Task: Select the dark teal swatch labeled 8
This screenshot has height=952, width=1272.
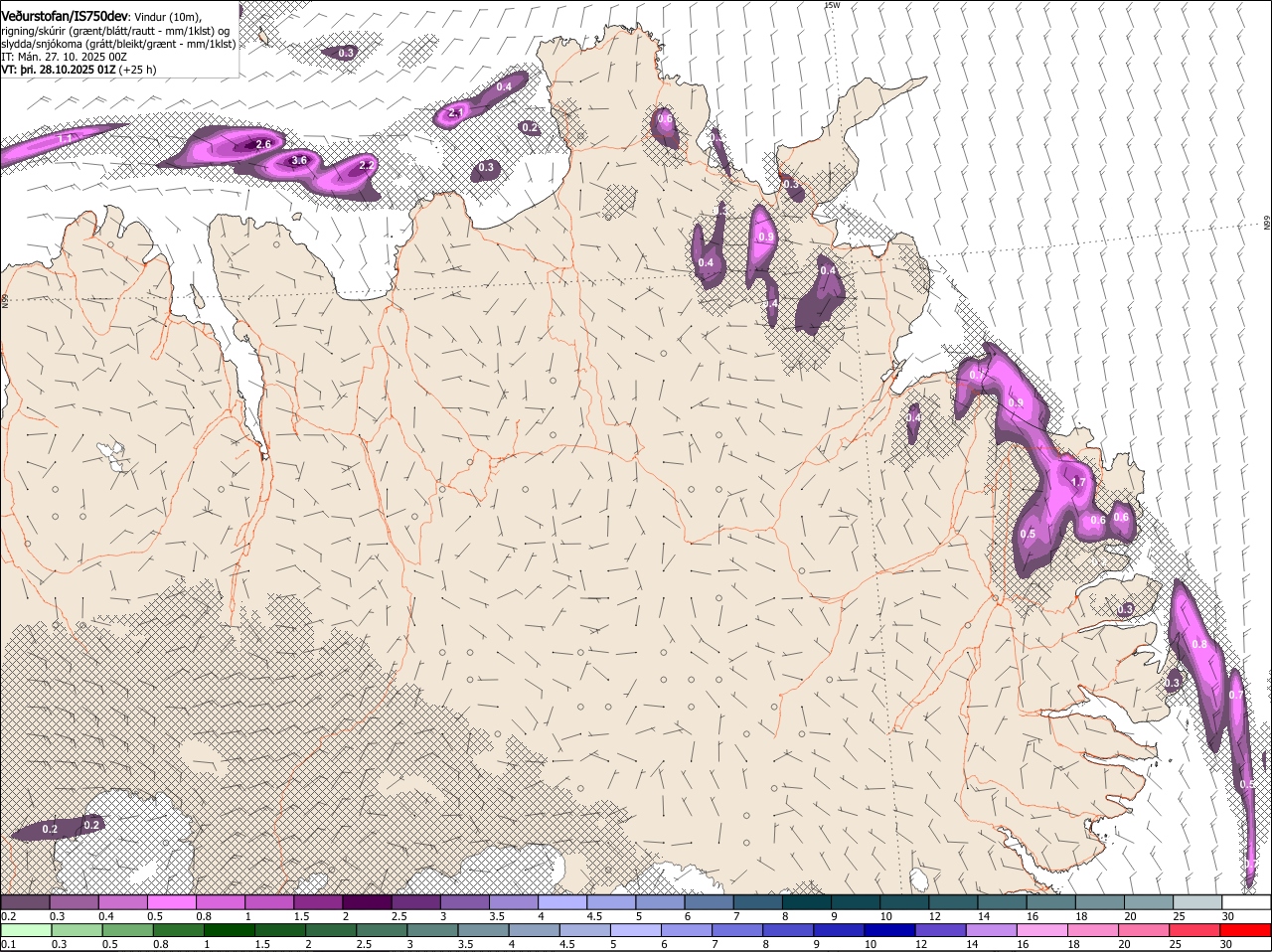Action: (x=806, y=902)
